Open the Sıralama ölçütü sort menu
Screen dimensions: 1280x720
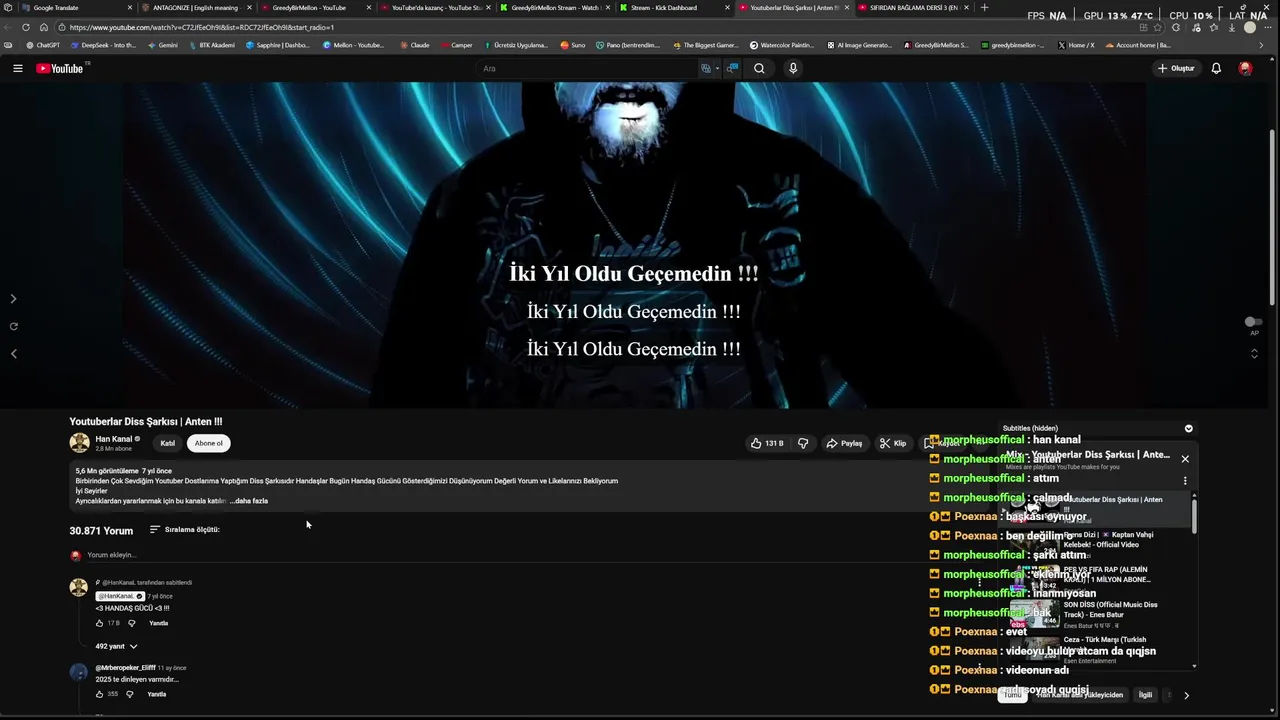pyautogui.click(x=185, y=529)
